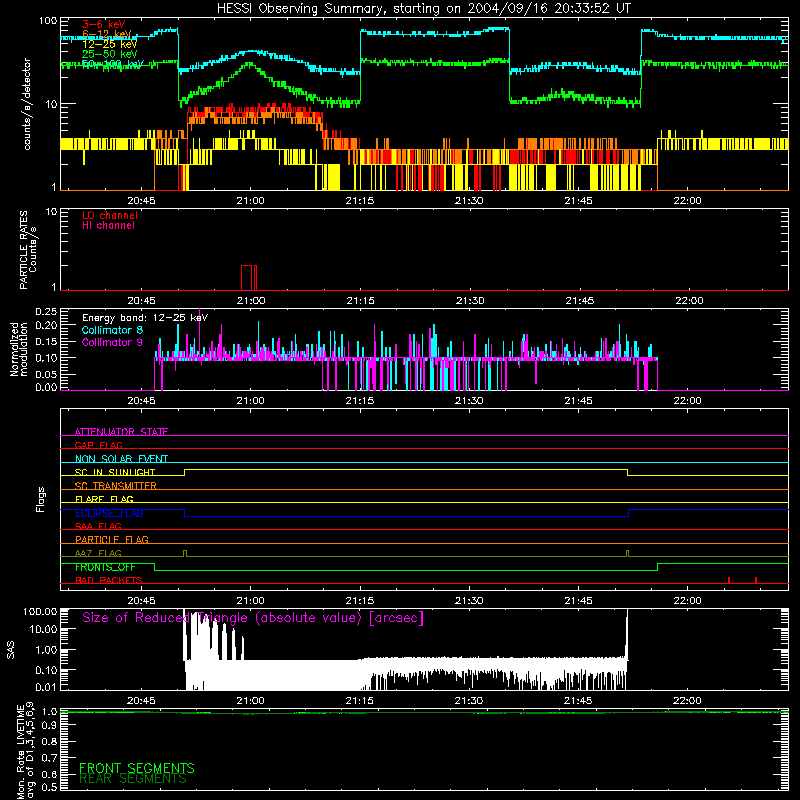Select the SC_TRANSMITTER flag label

tap(116, 485)
